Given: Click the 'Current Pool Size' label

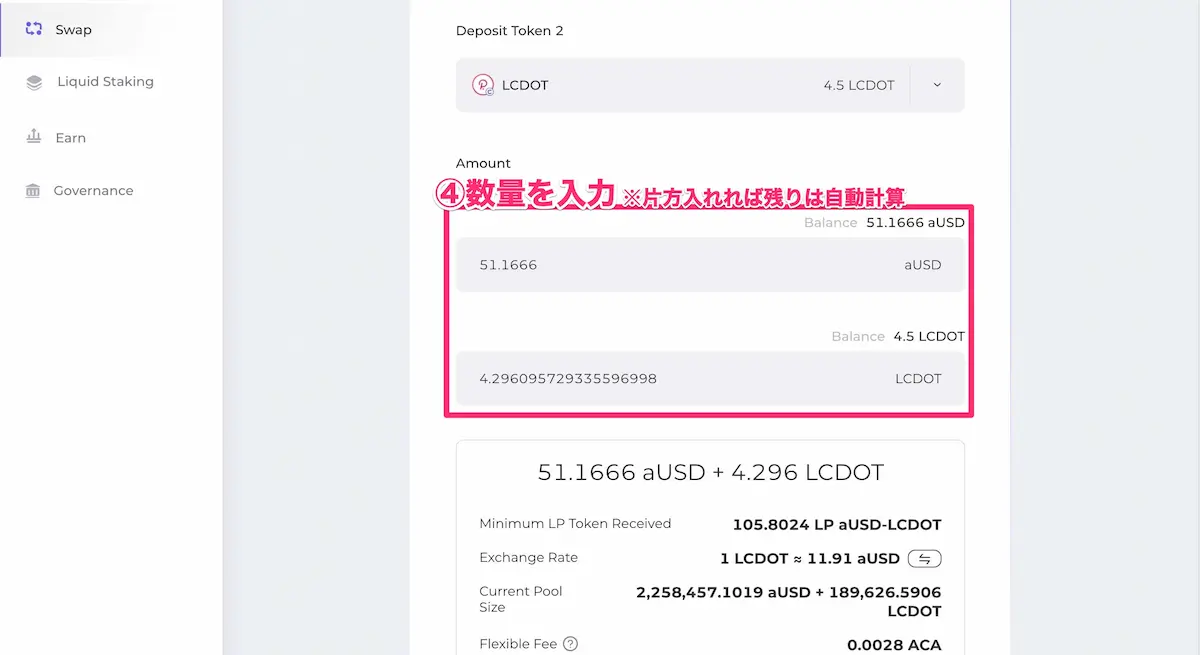Looking at the screenshot, I should pos(521,599).
